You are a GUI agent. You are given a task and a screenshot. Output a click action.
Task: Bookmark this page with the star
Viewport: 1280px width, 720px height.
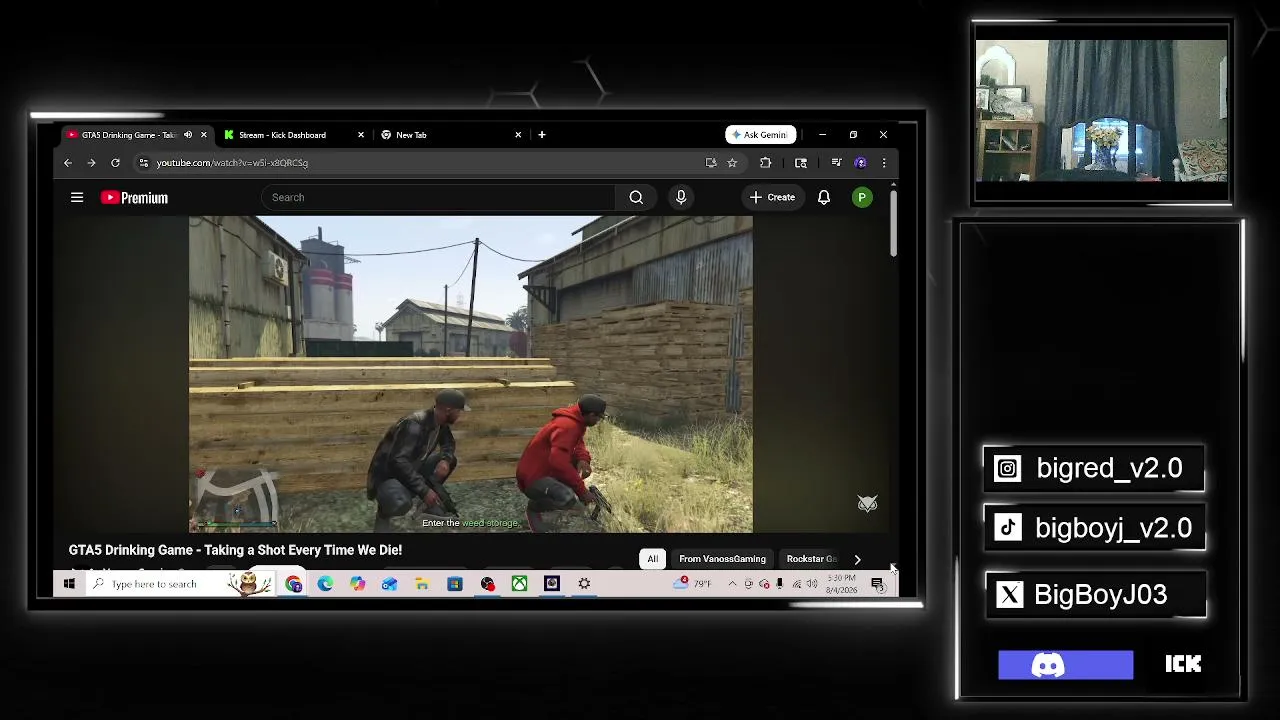click(732, 163)
